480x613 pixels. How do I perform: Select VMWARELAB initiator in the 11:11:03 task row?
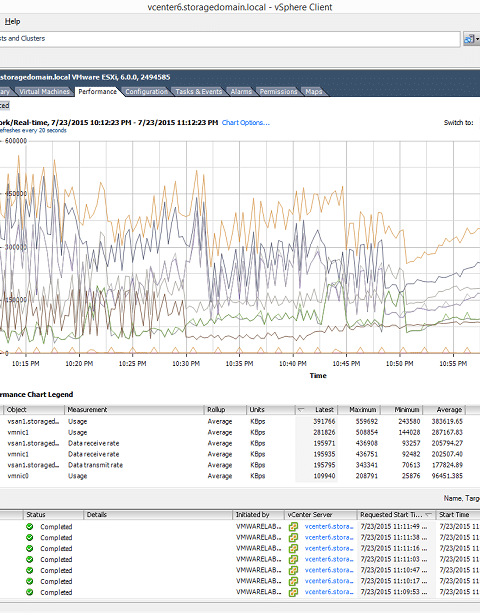[258, 559]
